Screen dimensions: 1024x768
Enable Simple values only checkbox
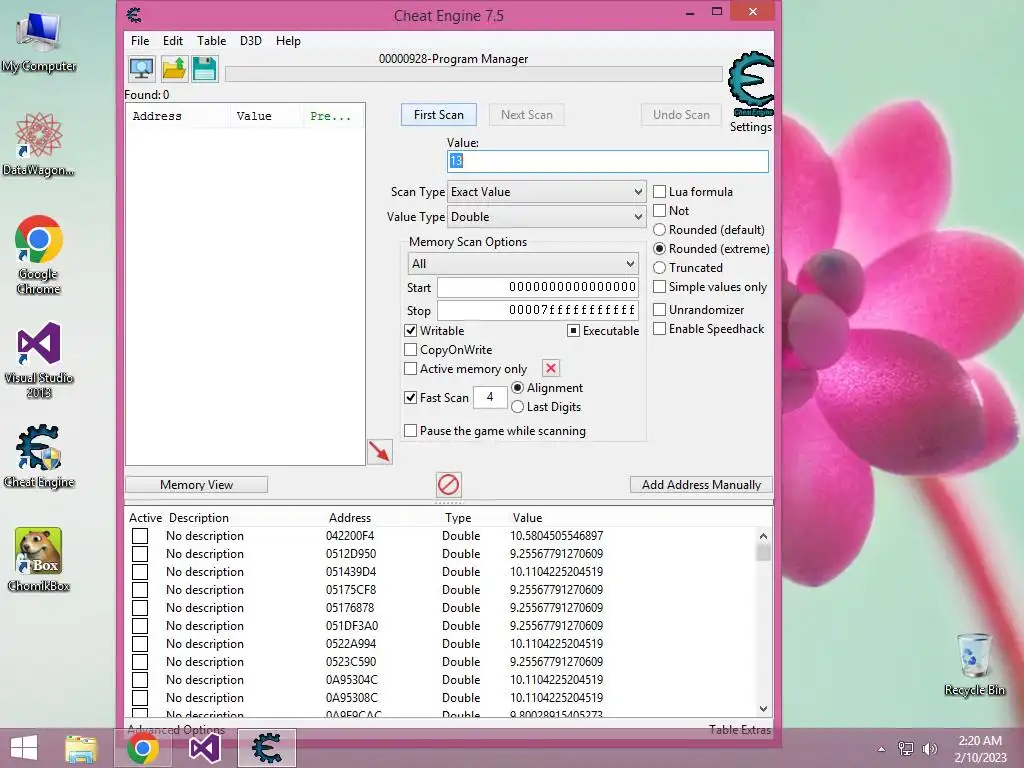[660, 287]
